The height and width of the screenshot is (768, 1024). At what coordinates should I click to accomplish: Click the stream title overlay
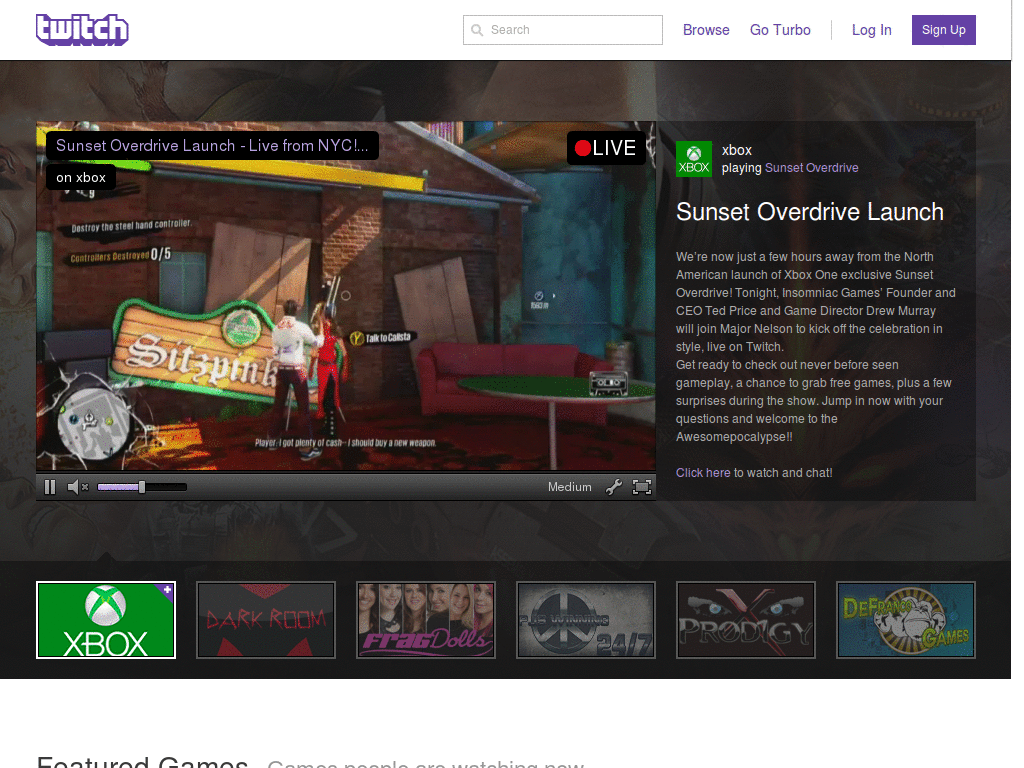(x=212, y=146)
